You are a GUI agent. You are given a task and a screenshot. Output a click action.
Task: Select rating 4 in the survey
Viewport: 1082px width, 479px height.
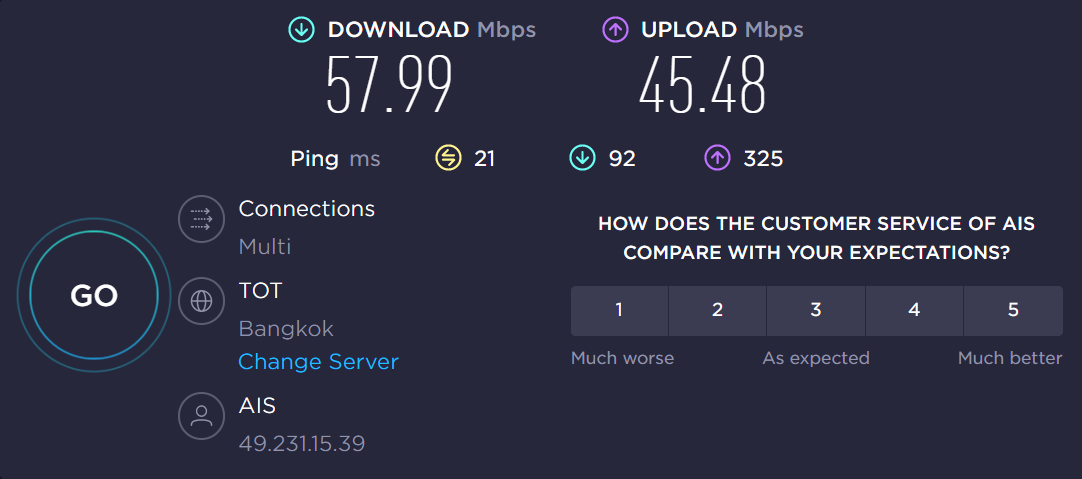[914, 311]
